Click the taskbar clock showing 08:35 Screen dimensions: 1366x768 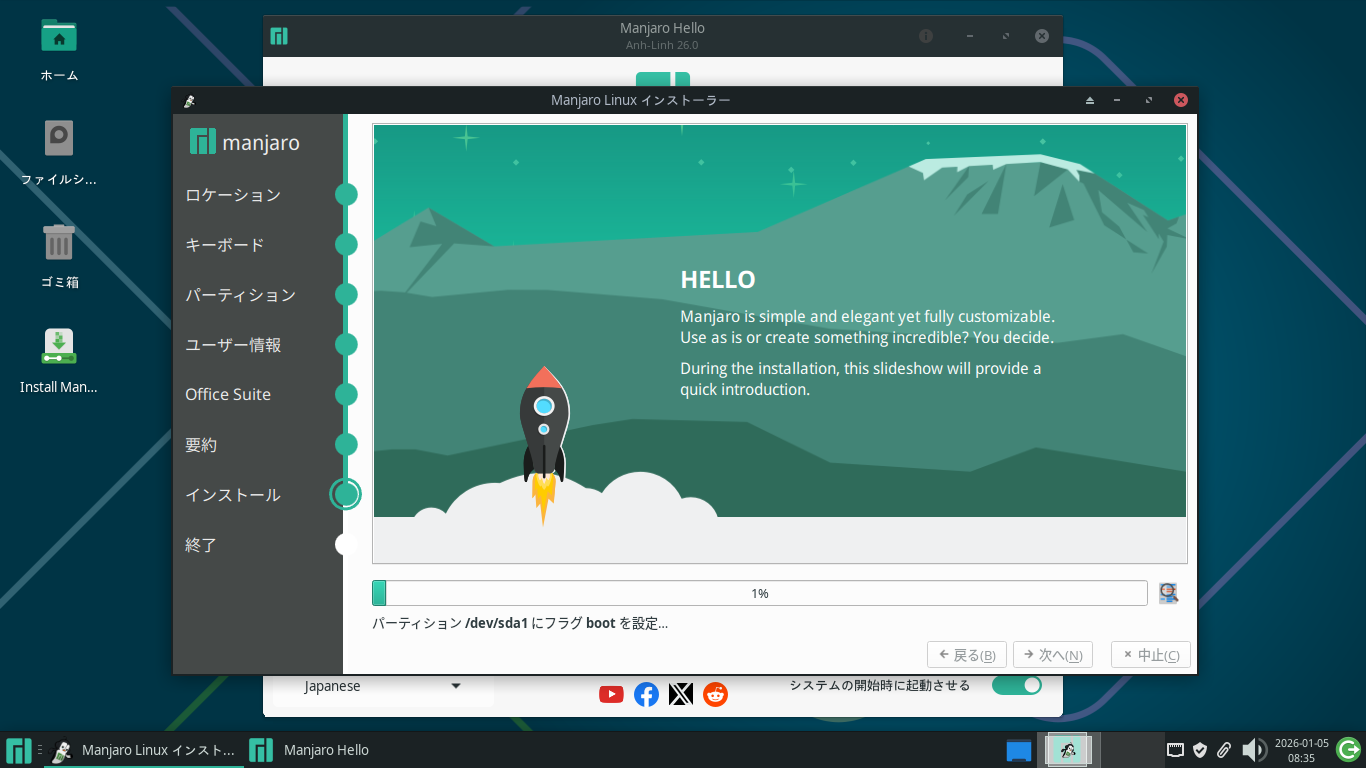tap(1301, 750)
